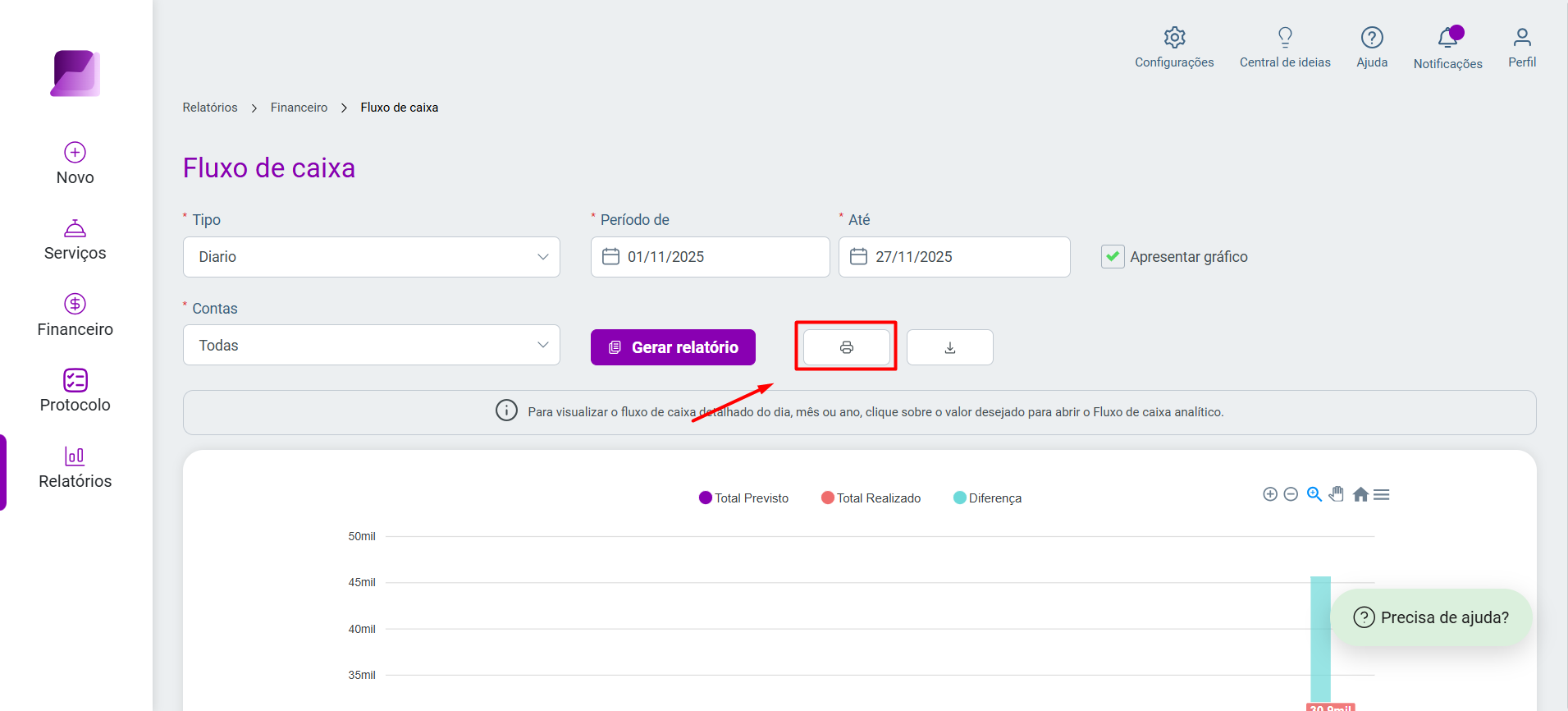The width and height of the screenshot is (1568, 711).
Task: Open Configurações gear icon
Action: [x=1174, y=38]
